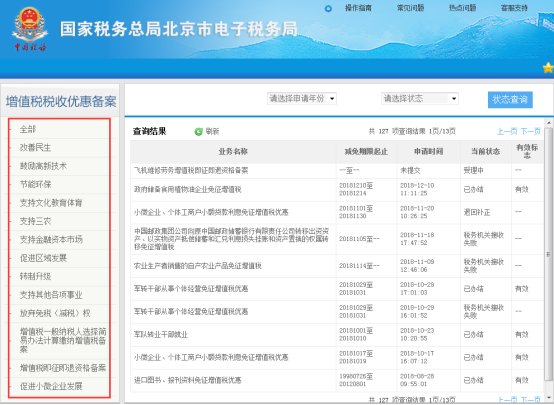Click the 业务名称 column header
The height and width of the screenshot is (405, 554).
click(x=233, y=152)
